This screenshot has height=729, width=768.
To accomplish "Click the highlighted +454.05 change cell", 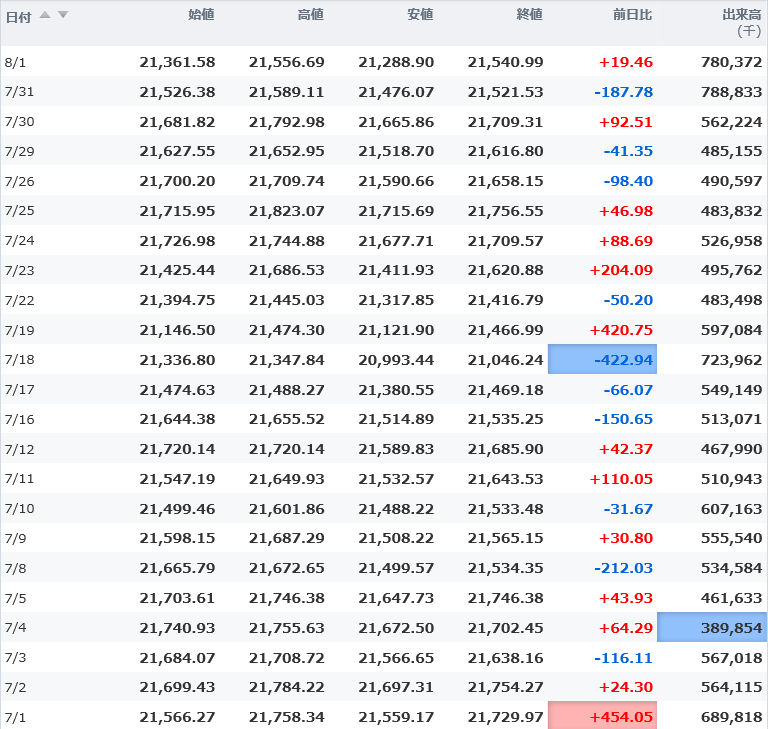I will [x=602, y=715].
